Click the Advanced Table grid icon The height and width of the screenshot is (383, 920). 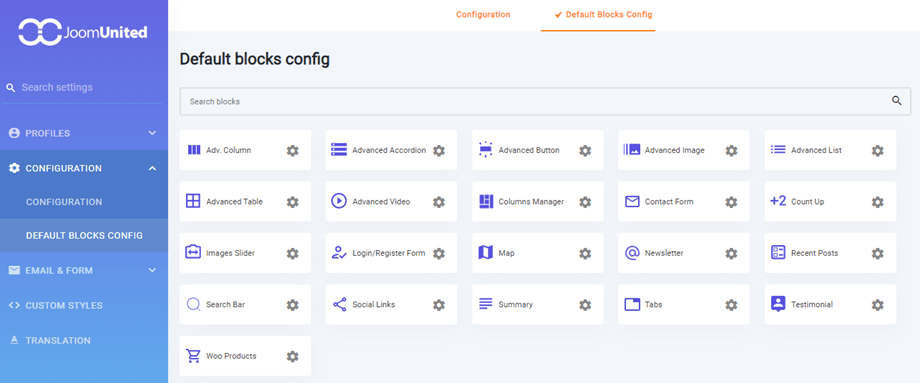(x=193, y=201)
